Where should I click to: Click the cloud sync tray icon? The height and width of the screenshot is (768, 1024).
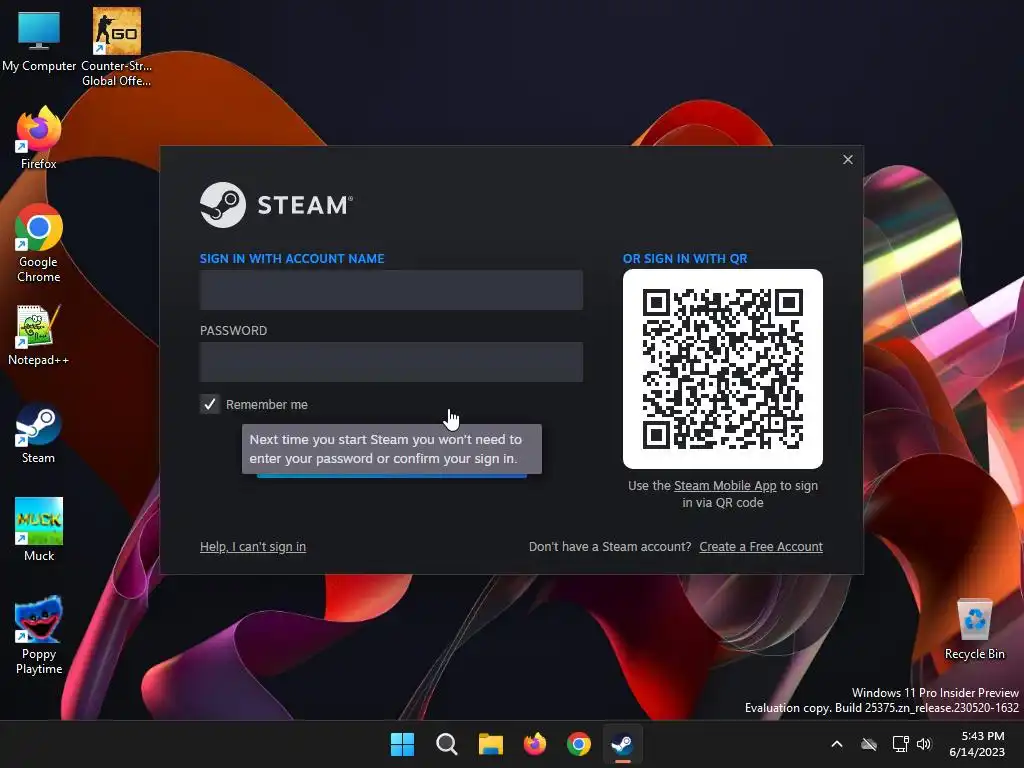point(869,744)
